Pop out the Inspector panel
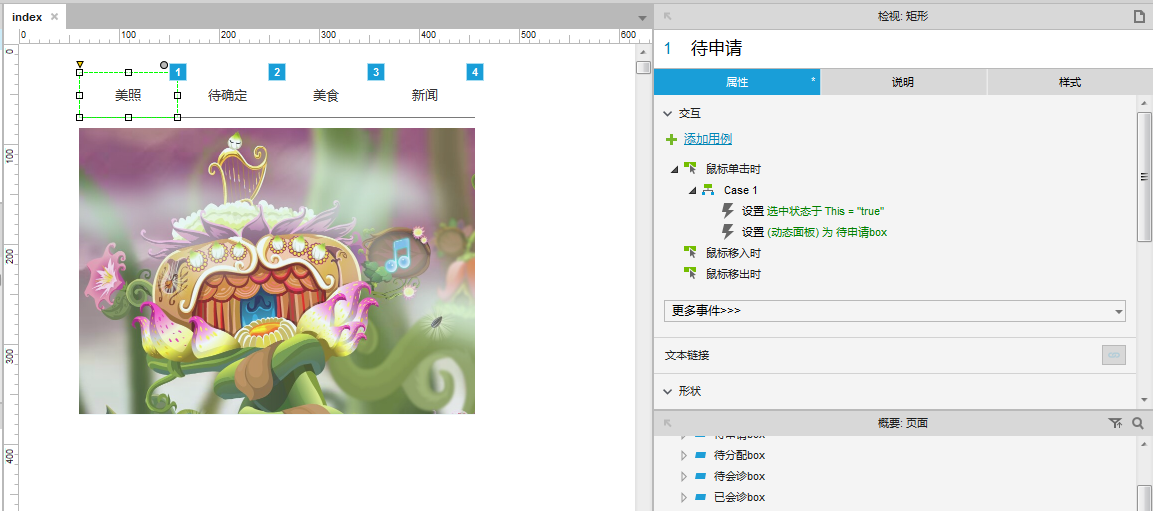Screen dimensions: 1153x511 click(x=668, y=16)
